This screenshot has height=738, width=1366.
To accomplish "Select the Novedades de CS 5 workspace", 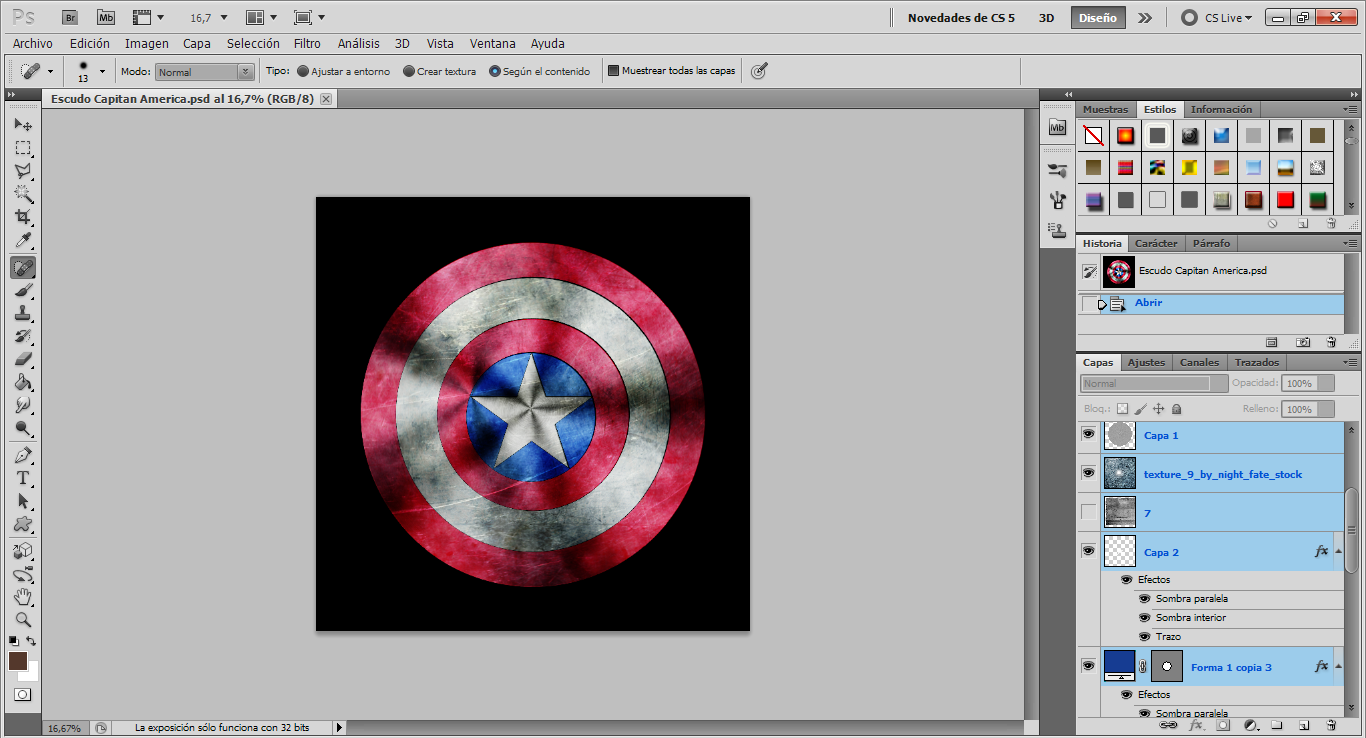I will tap(961, 18).
